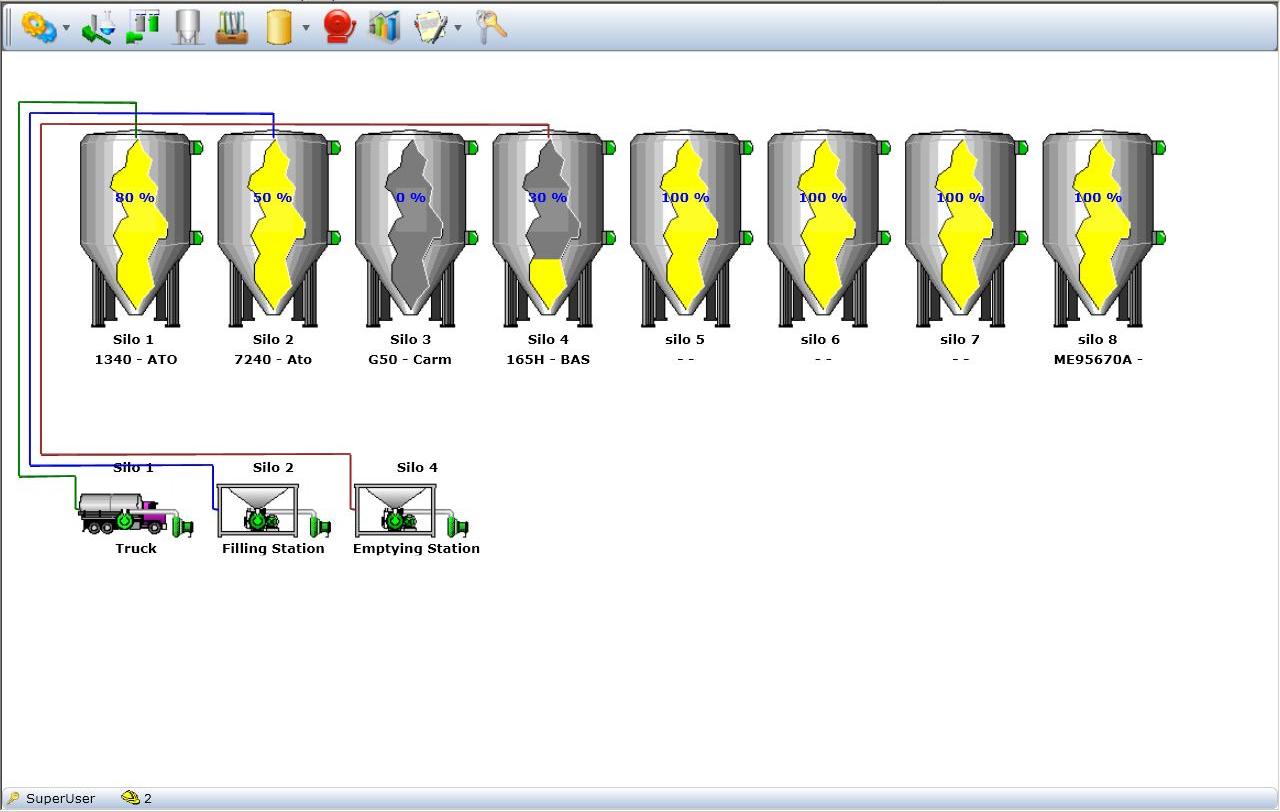Expand dropdown arrow beside yellow cylinder
Image resolution: width=1280 pixels, height=812 pixels.
[x=306, y=28]
